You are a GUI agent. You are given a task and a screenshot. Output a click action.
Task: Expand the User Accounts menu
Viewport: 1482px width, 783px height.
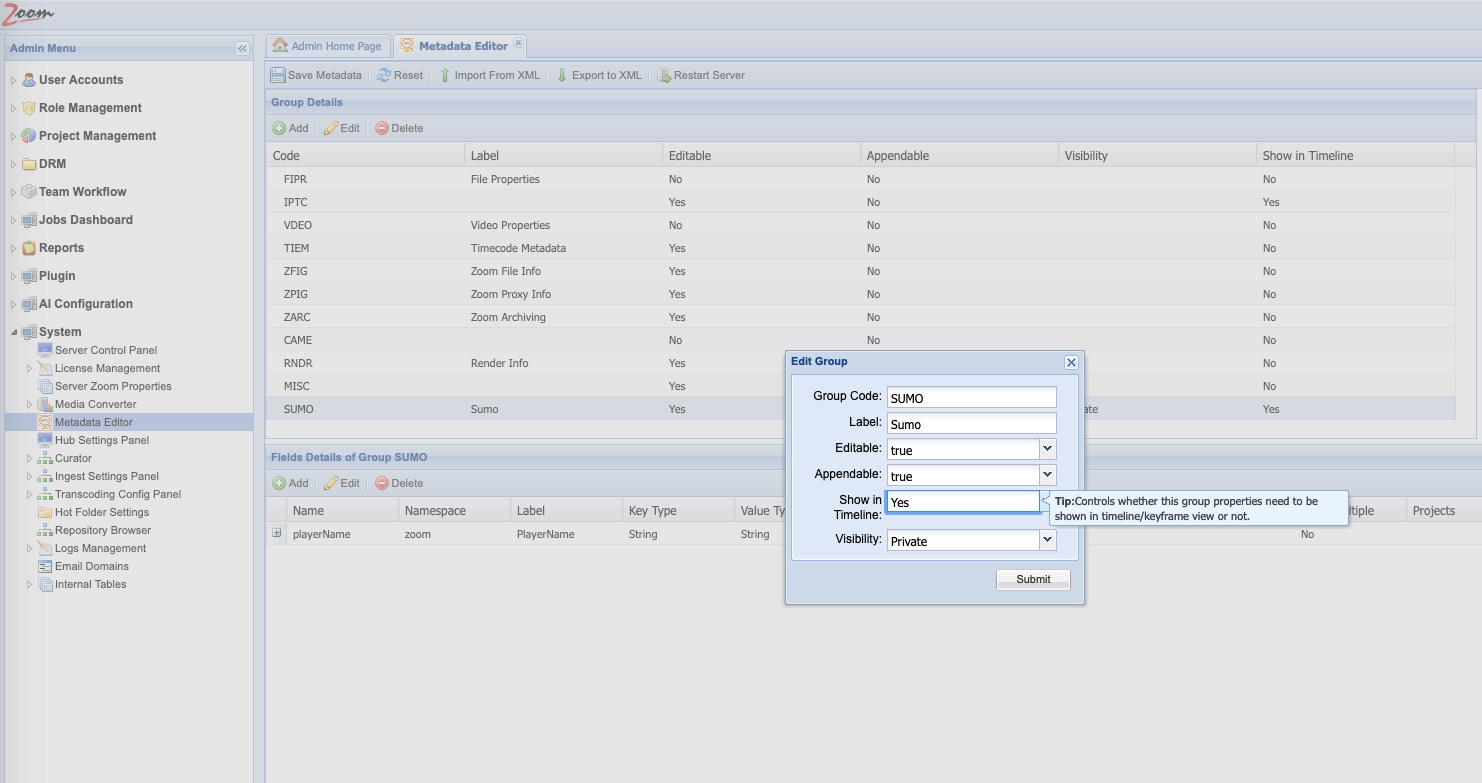[13, 80]
